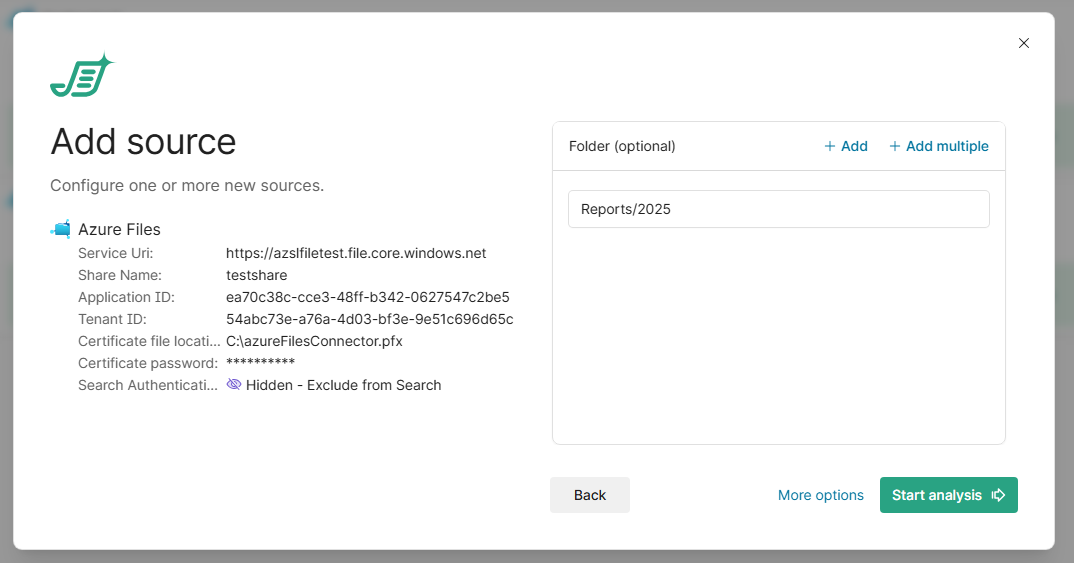Click the Add source heading

[143, 142]
